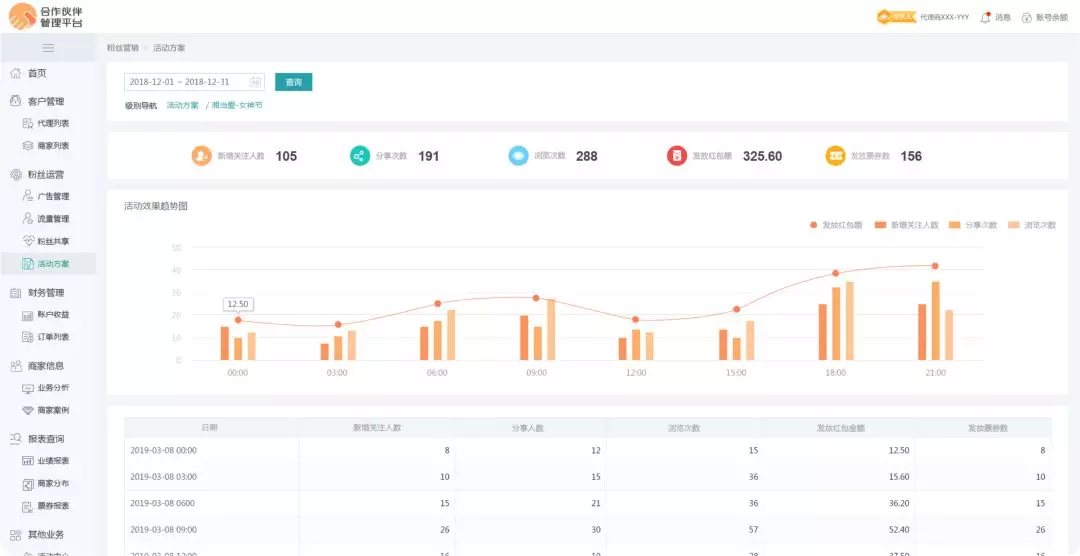Click the yellow 发放票券数 coupon icon

[835, 156]
